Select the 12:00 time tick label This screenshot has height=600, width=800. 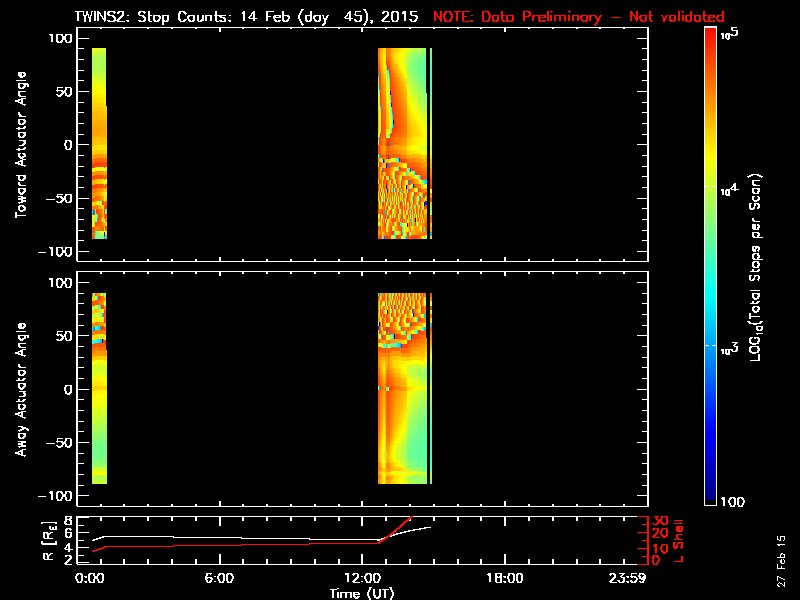coord(362,578)
